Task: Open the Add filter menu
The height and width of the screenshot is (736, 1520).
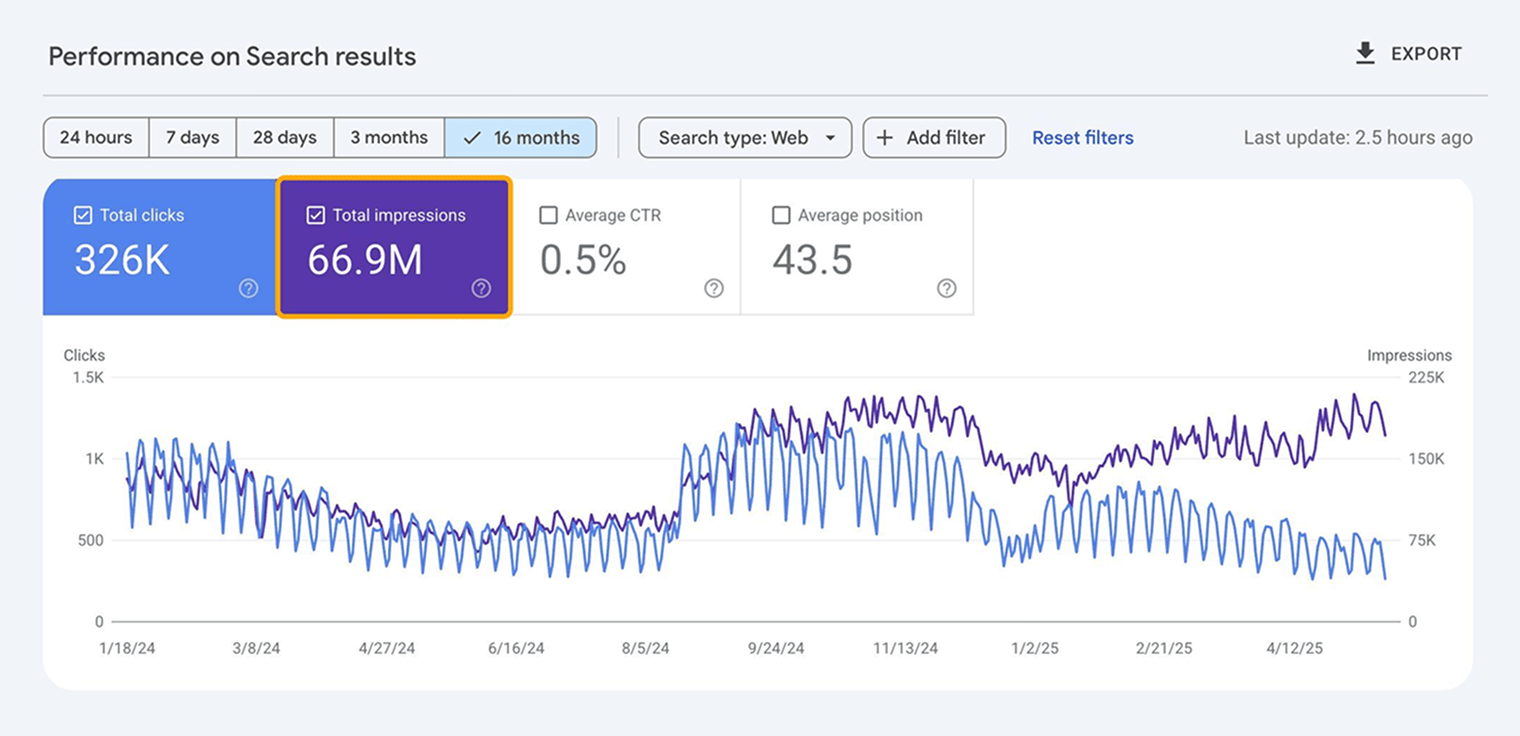Action: 934,137
